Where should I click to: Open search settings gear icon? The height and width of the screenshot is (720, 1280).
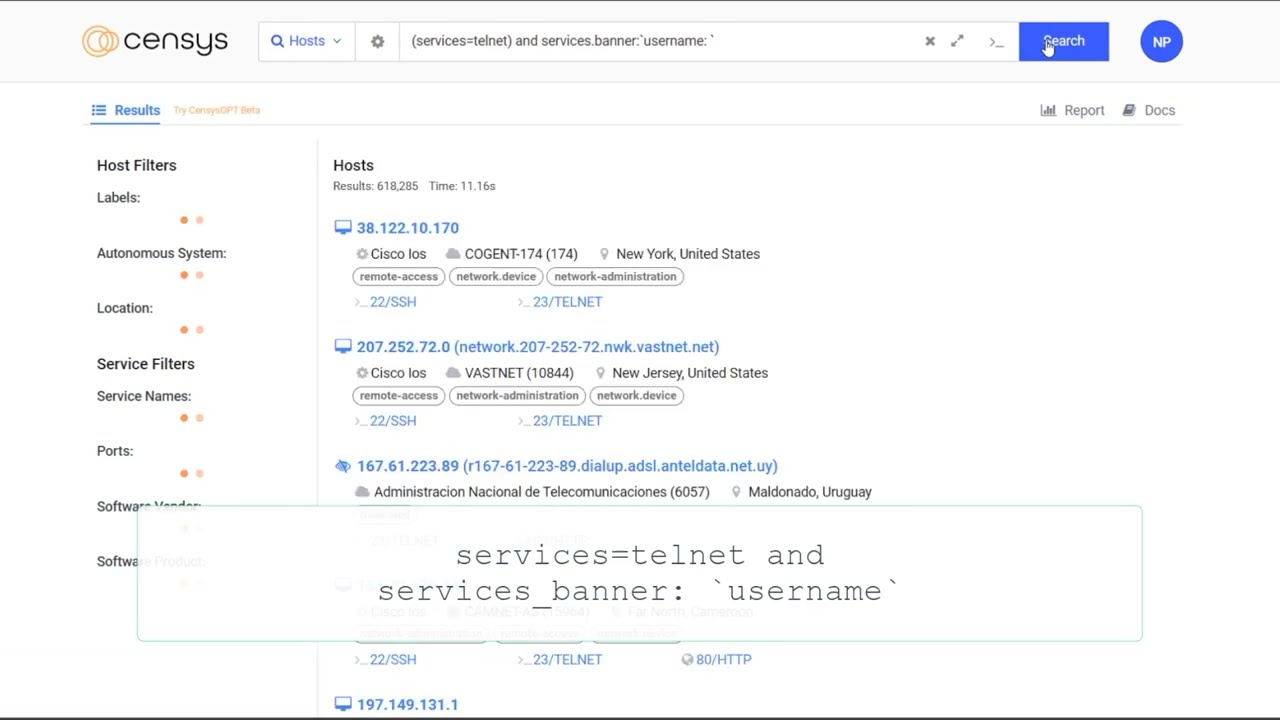point(377,41)
